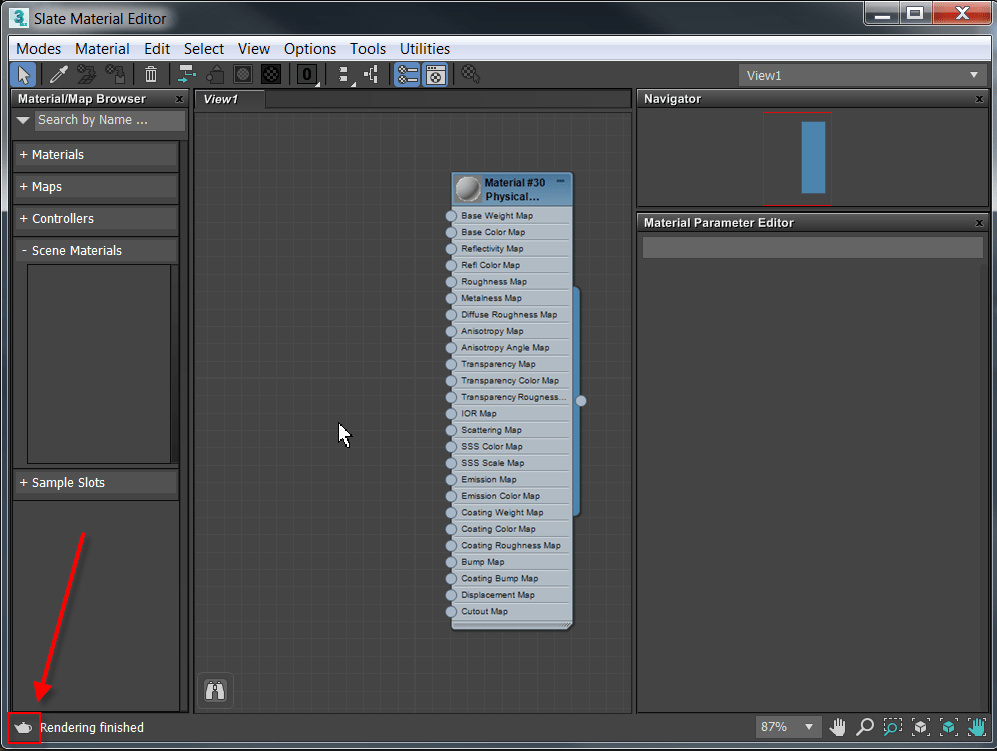Click Zoom Extents Selected teal cube icon
This screenshot has height=751, width=997.
(x=949, y=727)
